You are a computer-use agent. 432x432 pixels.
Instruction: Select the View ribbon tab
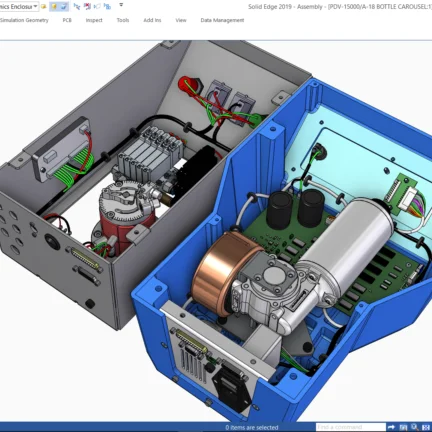pyautogui.click(x=181, y=20)
